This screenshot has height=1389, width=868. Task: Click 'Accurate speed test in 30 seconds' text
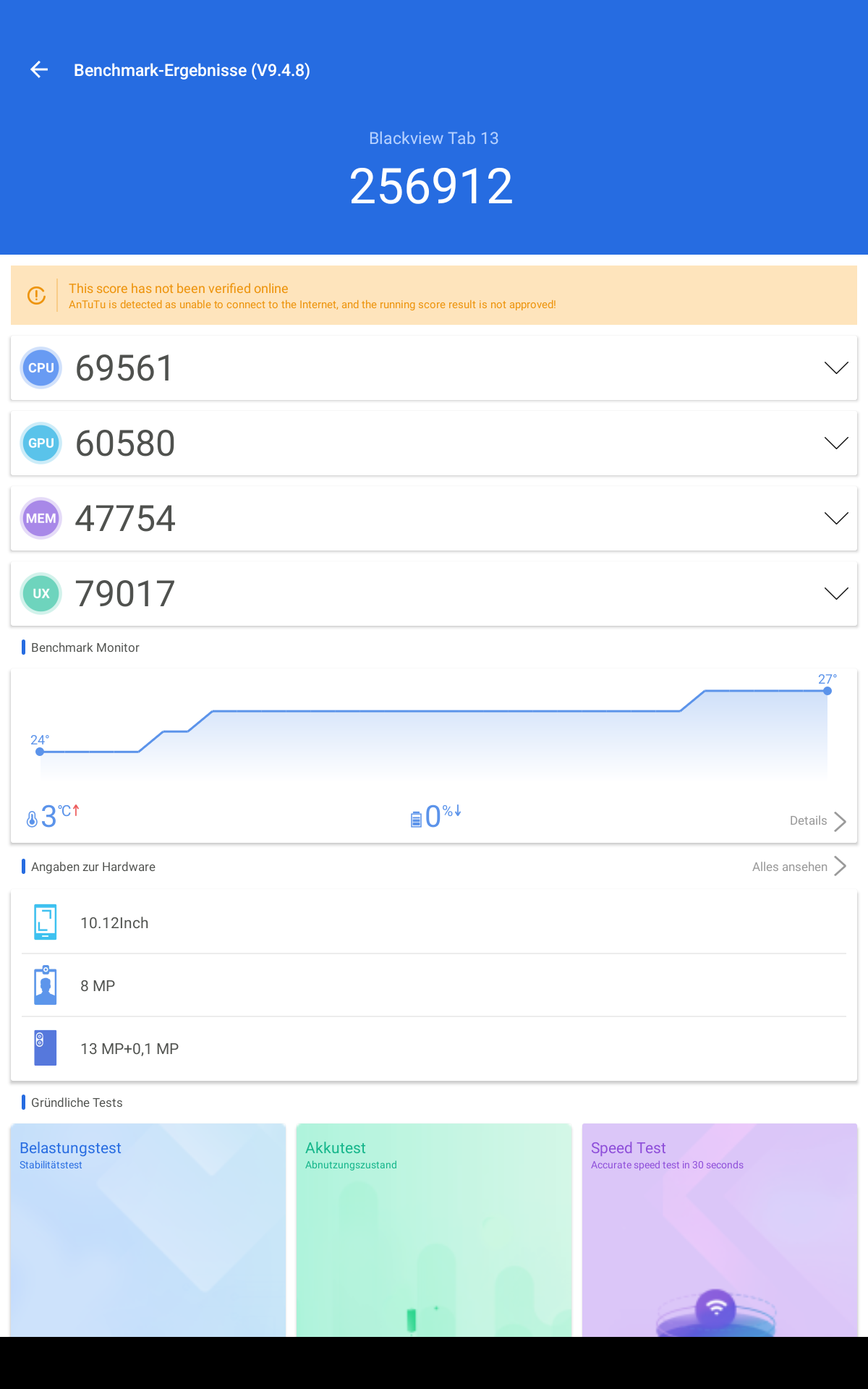[667, 1165]
